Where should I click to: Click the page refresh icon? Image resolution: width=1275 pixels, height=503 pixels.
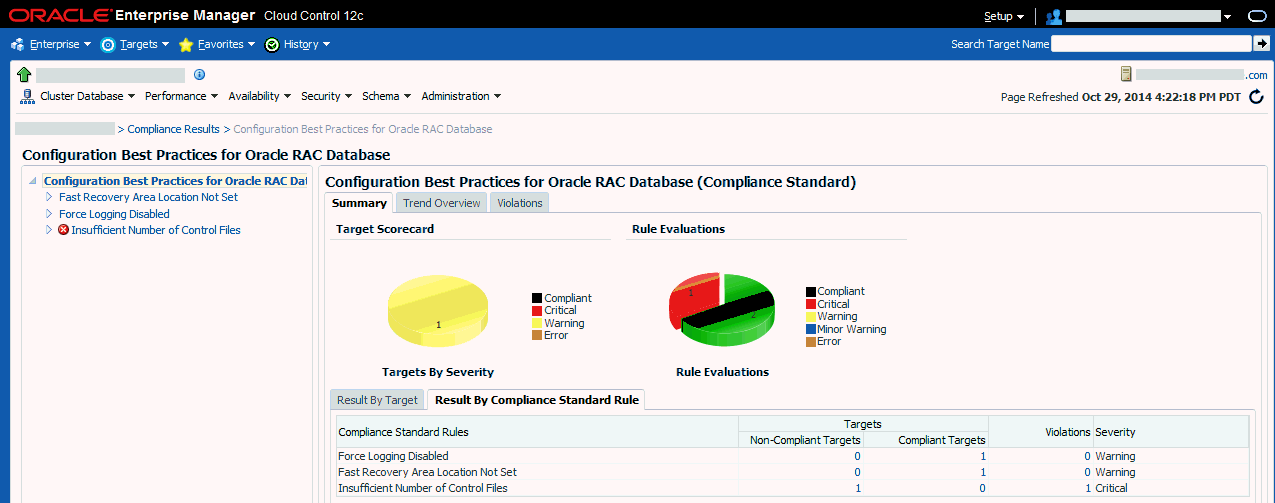click(1256, 97)
